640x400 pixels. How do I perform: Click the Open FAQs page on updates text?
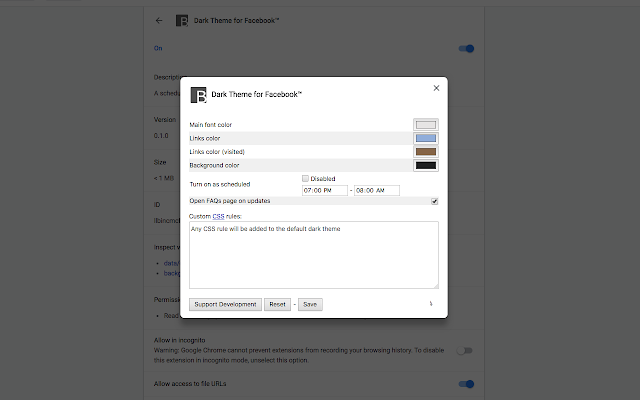click(230, 201)
